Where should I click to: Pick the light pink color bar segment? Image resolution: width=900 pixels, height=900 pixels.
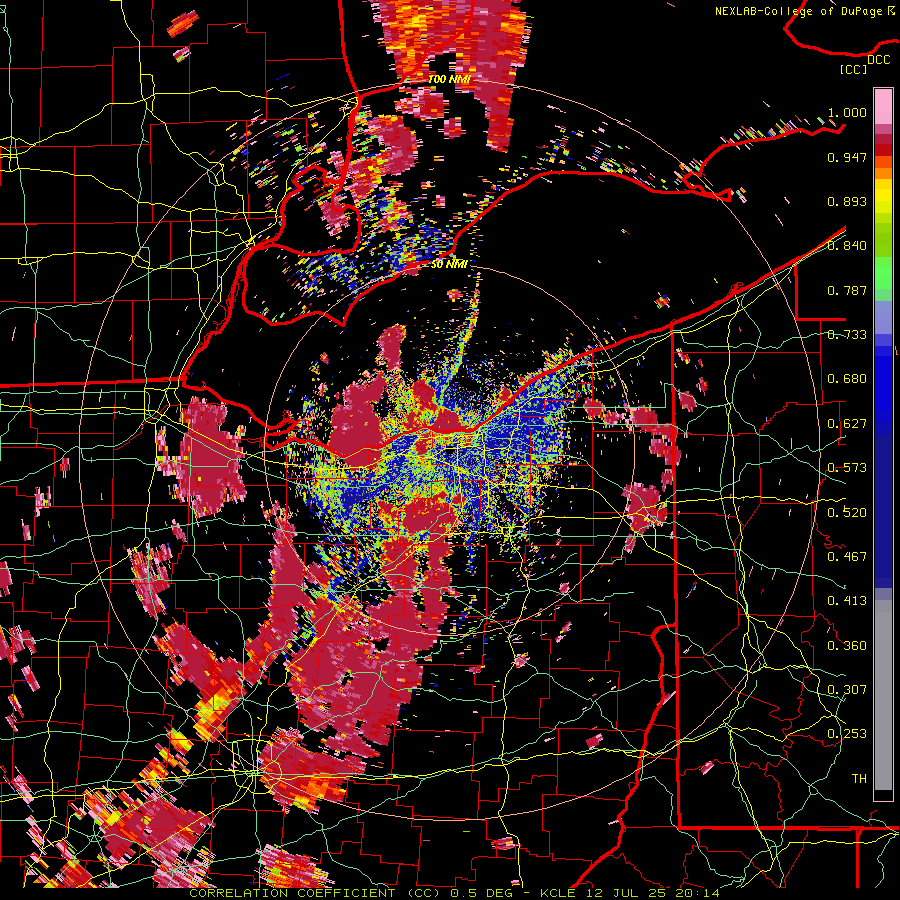[883, 106]
